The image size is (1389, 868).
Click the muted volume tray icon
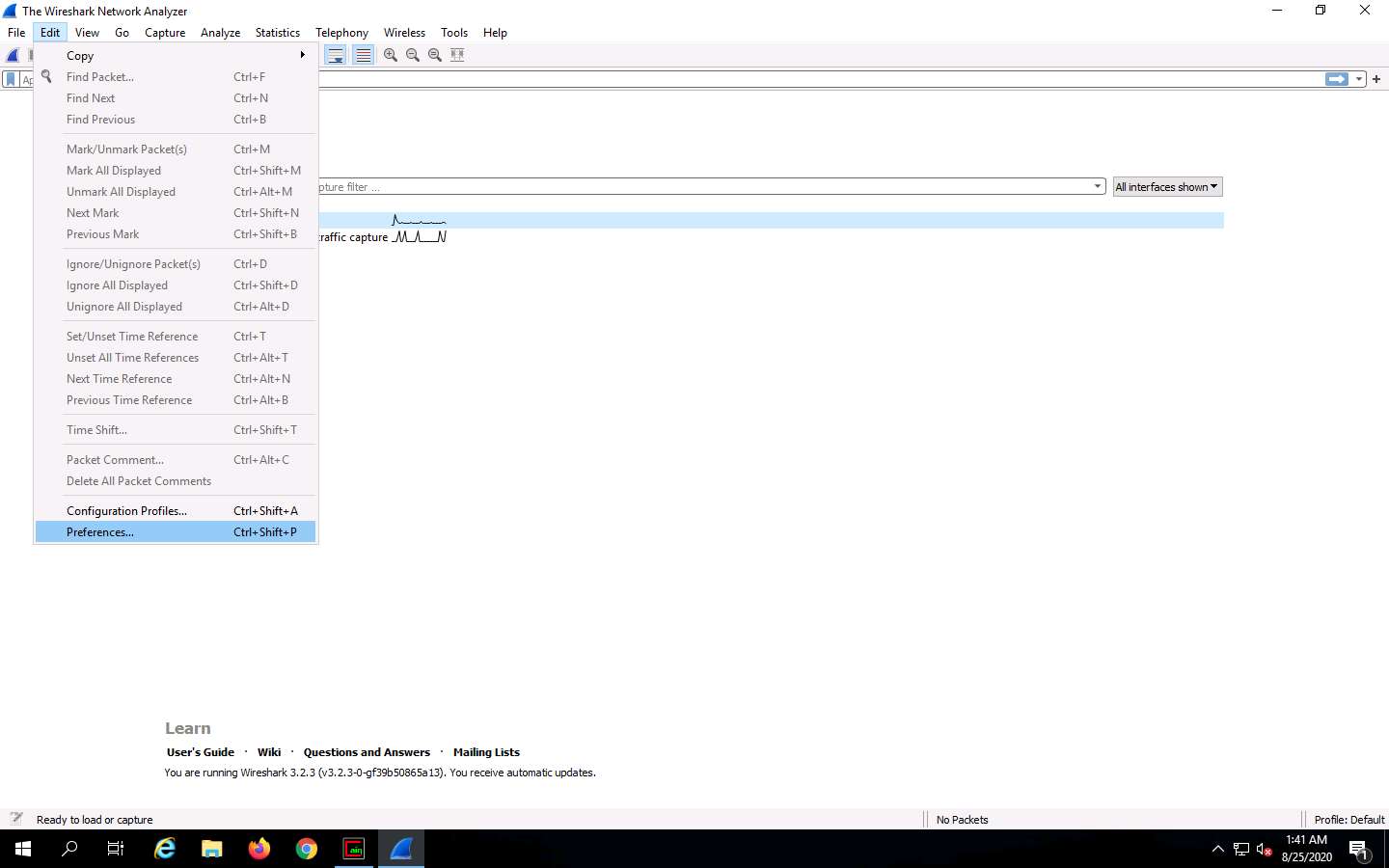(1264, 850)
